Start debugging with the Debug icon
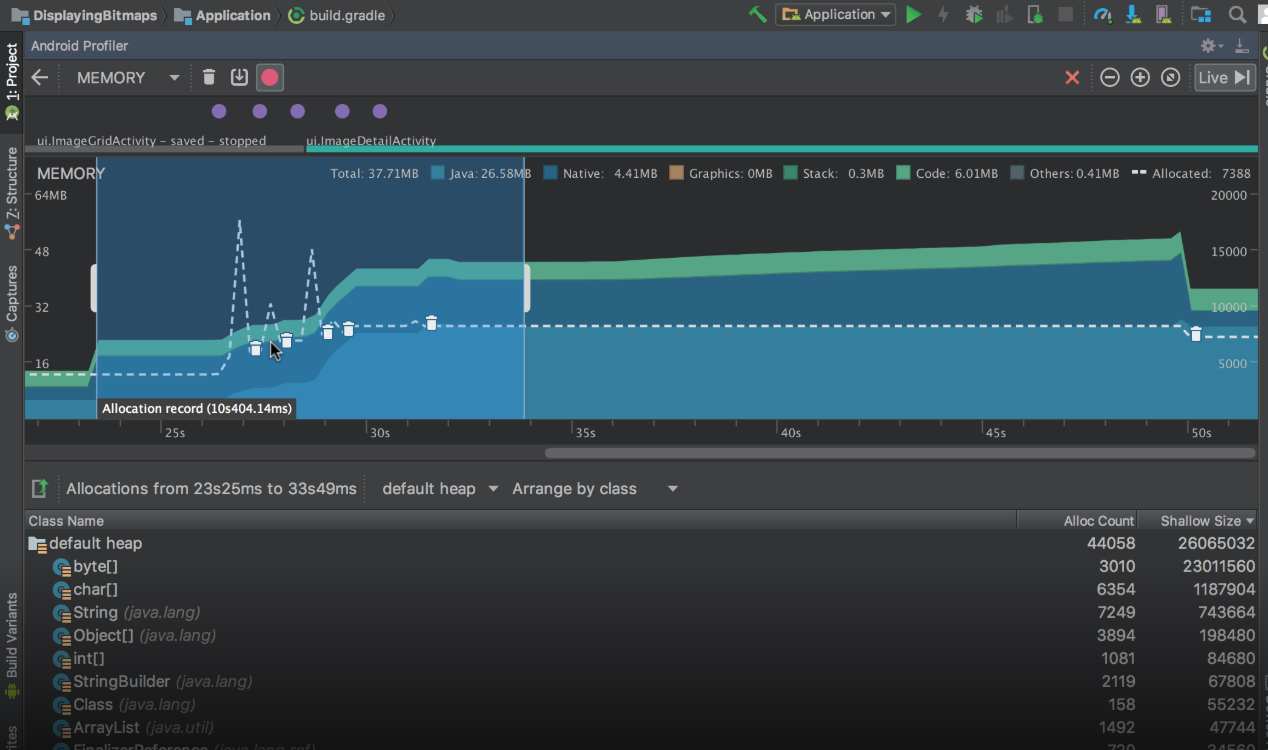Image resolution: width=1268 pixels, height=750 pixels. coord(973,15)
